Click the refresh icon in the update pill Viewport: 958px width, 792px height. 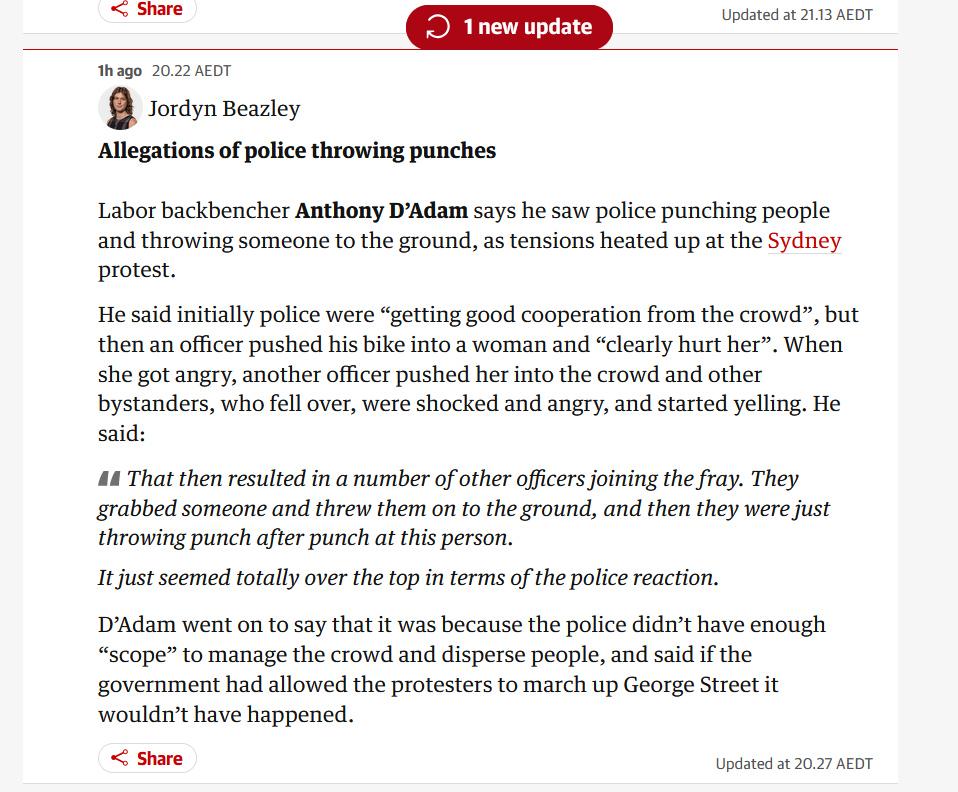tap(437, 27)
